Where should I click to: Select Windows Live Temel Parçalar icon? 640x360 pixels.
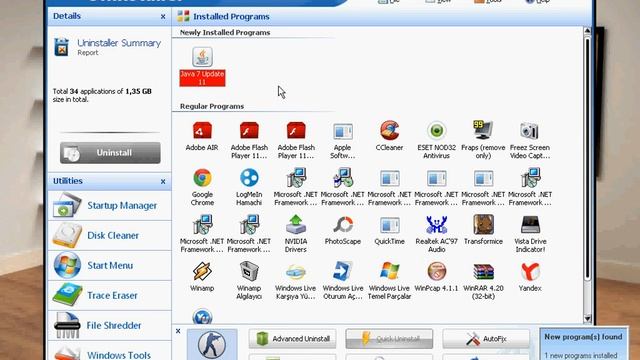point(389,281)
